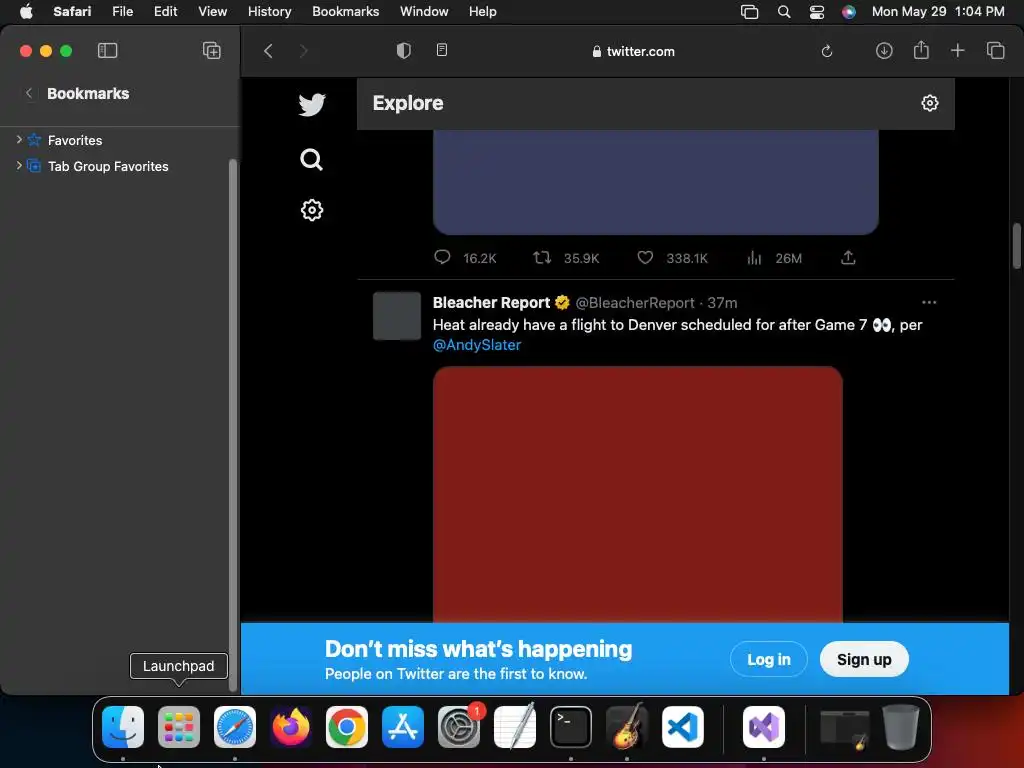The width and height of the screenshot is (1024, 768).
Task: Open Launchpad from the Dock
Action: pyautogui.click(x=179, y=727)
